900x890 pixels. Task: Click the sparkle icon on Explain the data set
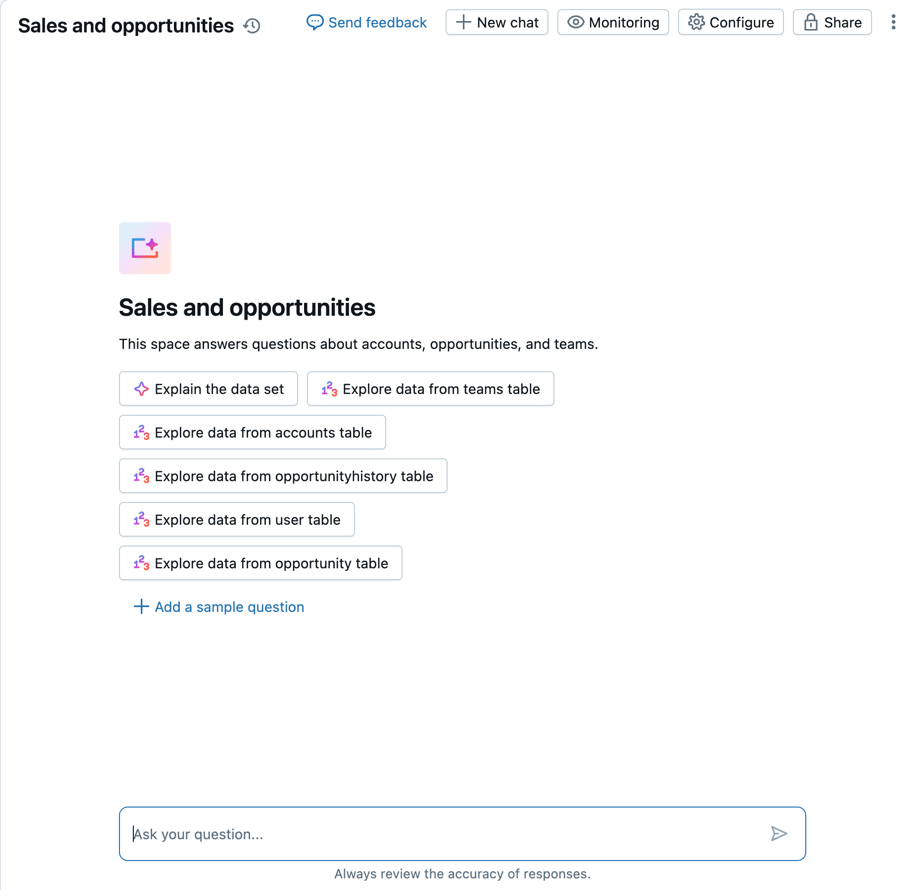click(141, 389)
